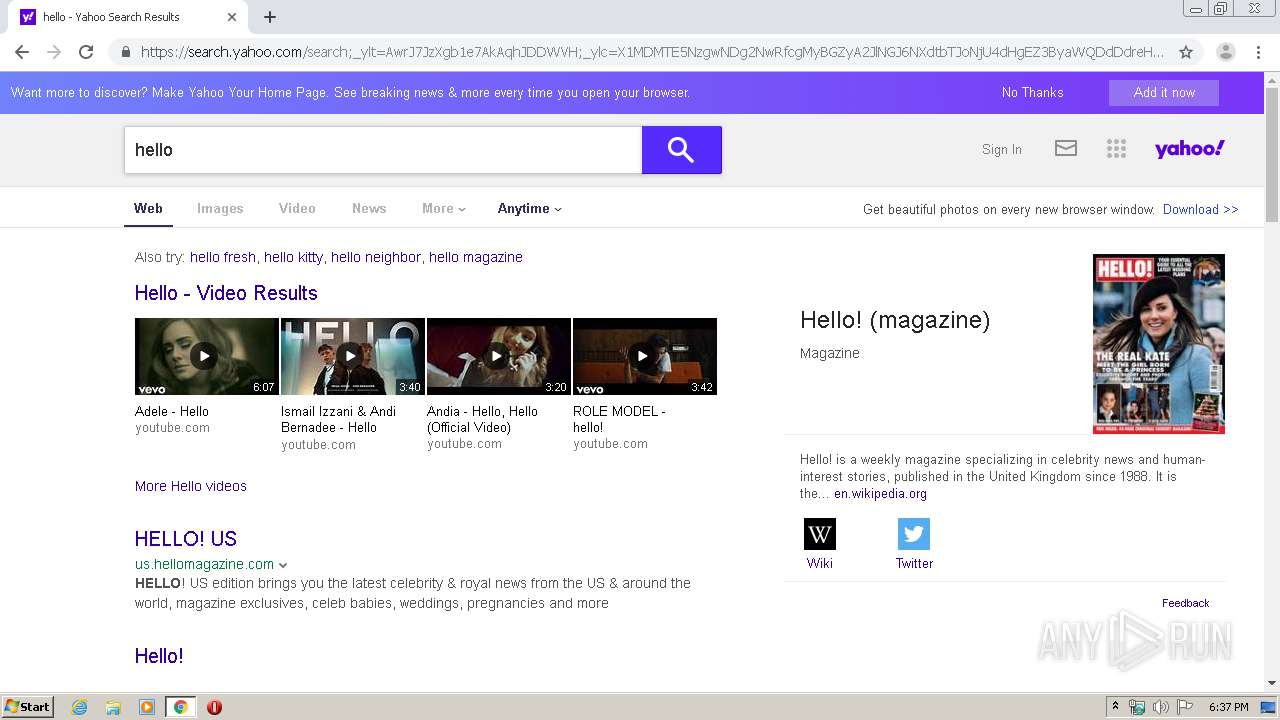Open the Chrome profile avatar icon
The width and height of the screenshot is (1280, 720).
1225,52
